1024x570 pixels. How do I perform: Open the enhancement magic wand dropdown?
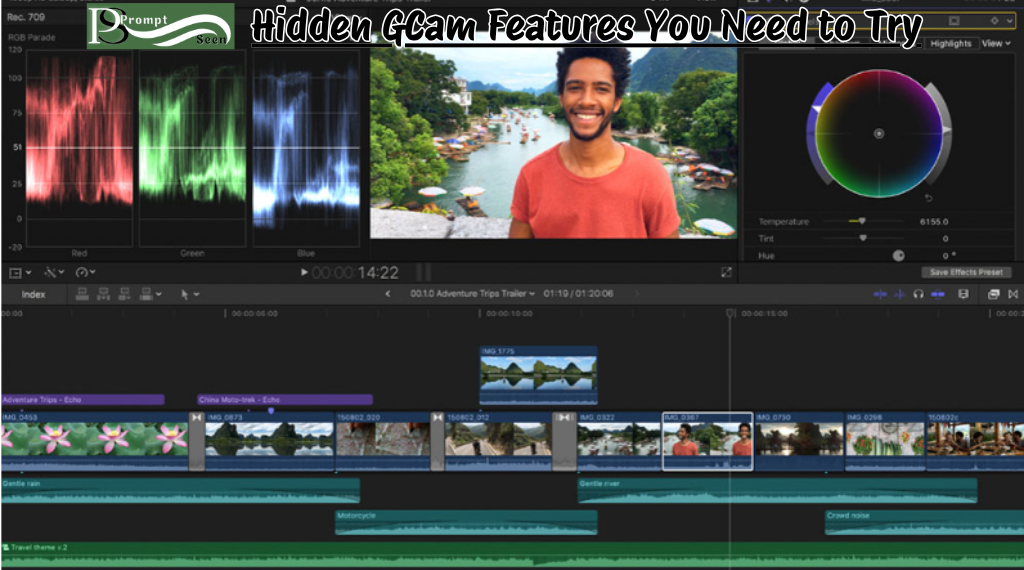click(x=54, y=272)
